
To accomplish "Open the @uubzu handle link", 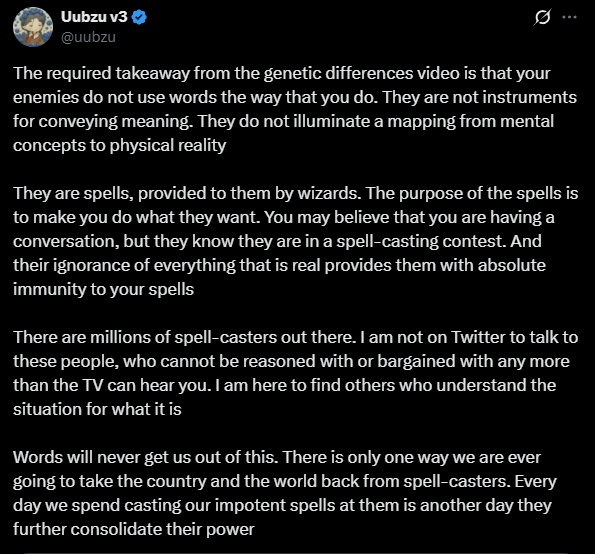I will point(88,37).
